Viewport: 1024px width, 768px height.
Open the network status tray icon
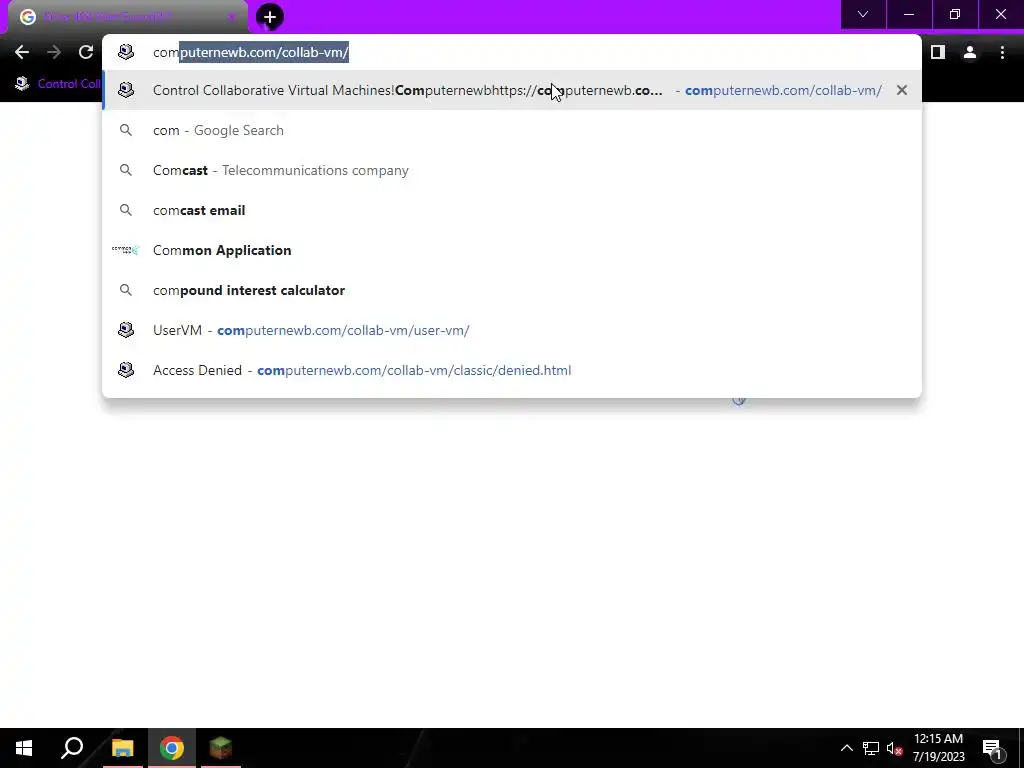pos(871,748)
